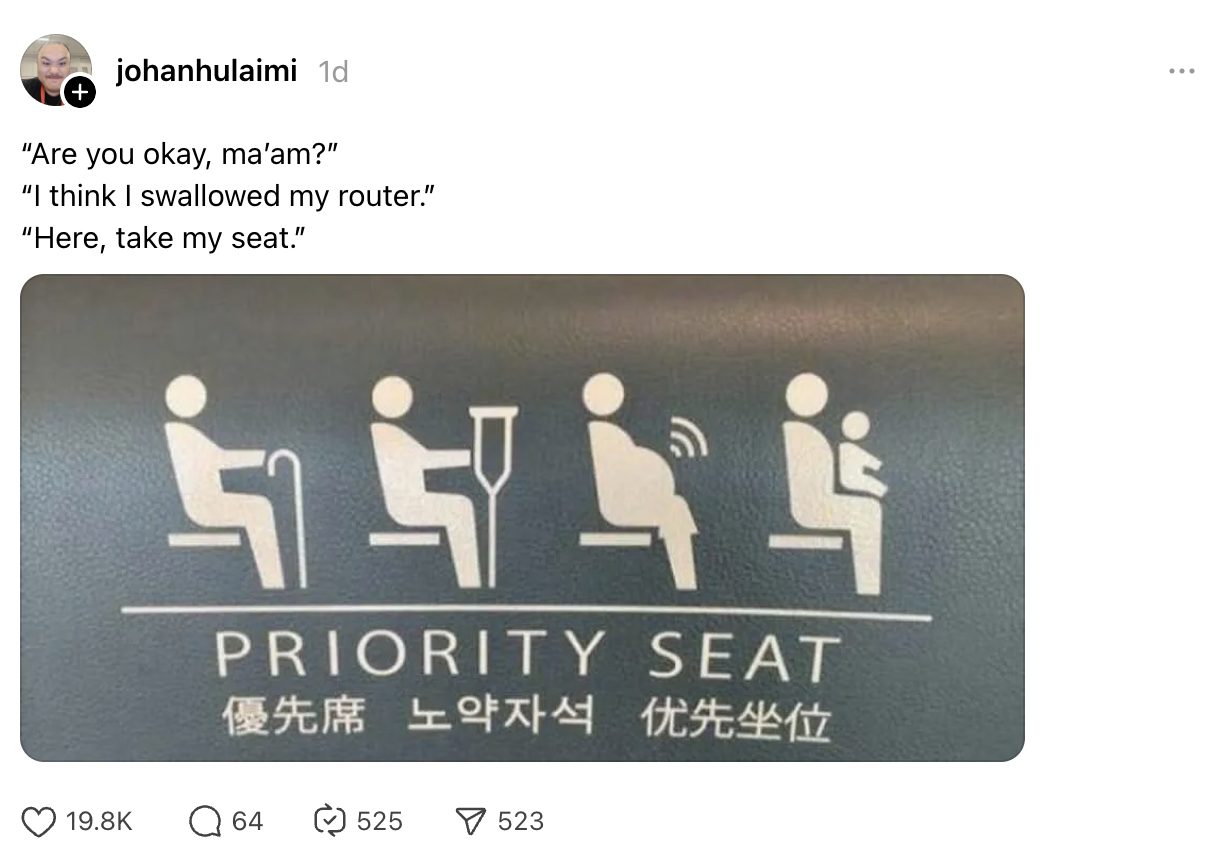Visit the johanhulaimi username link
Image resolution: width=1228 pixels, height=858 pixels.
coord(206,71)
